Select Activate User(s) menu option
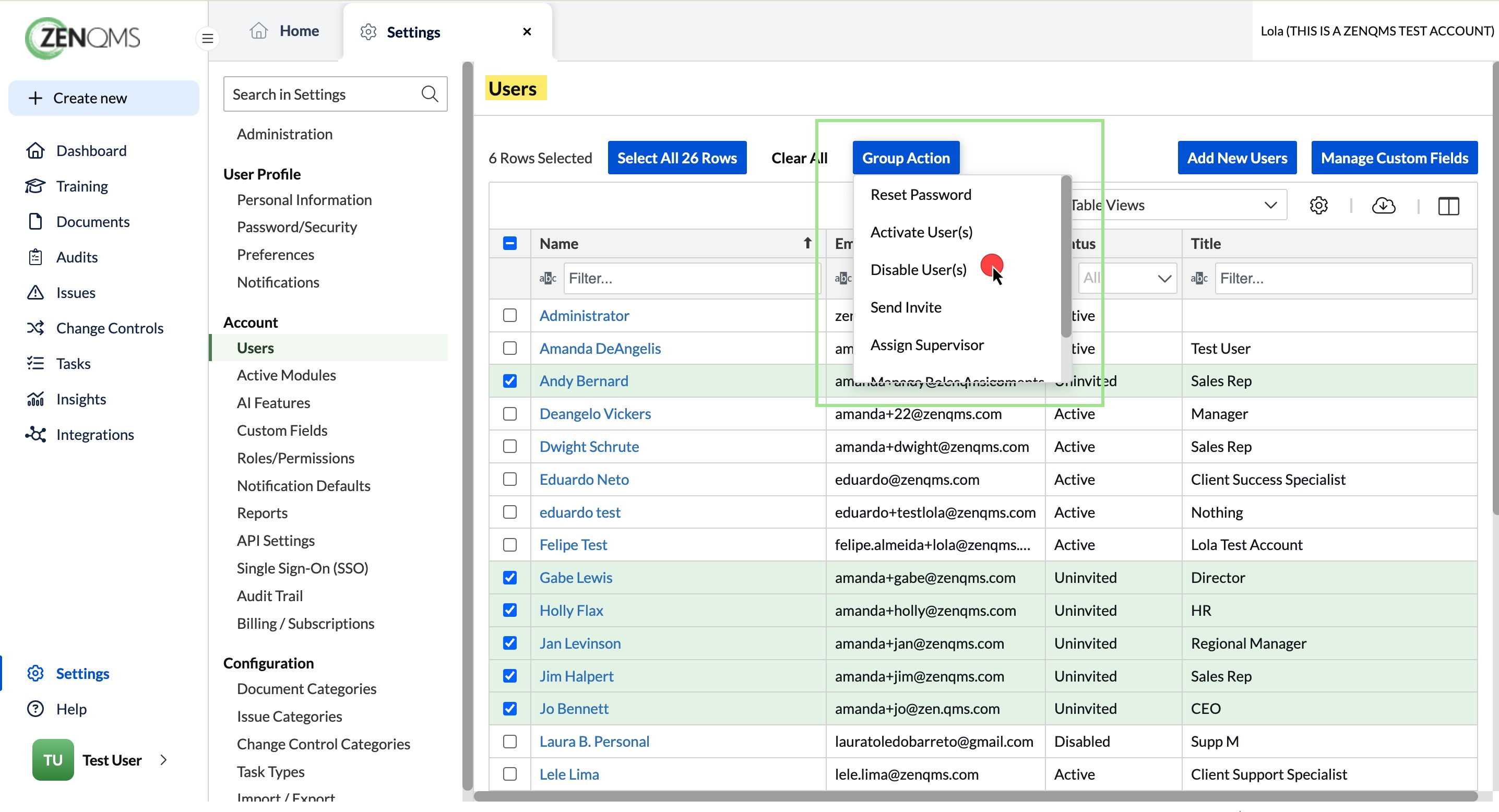 tap(921, 232)
